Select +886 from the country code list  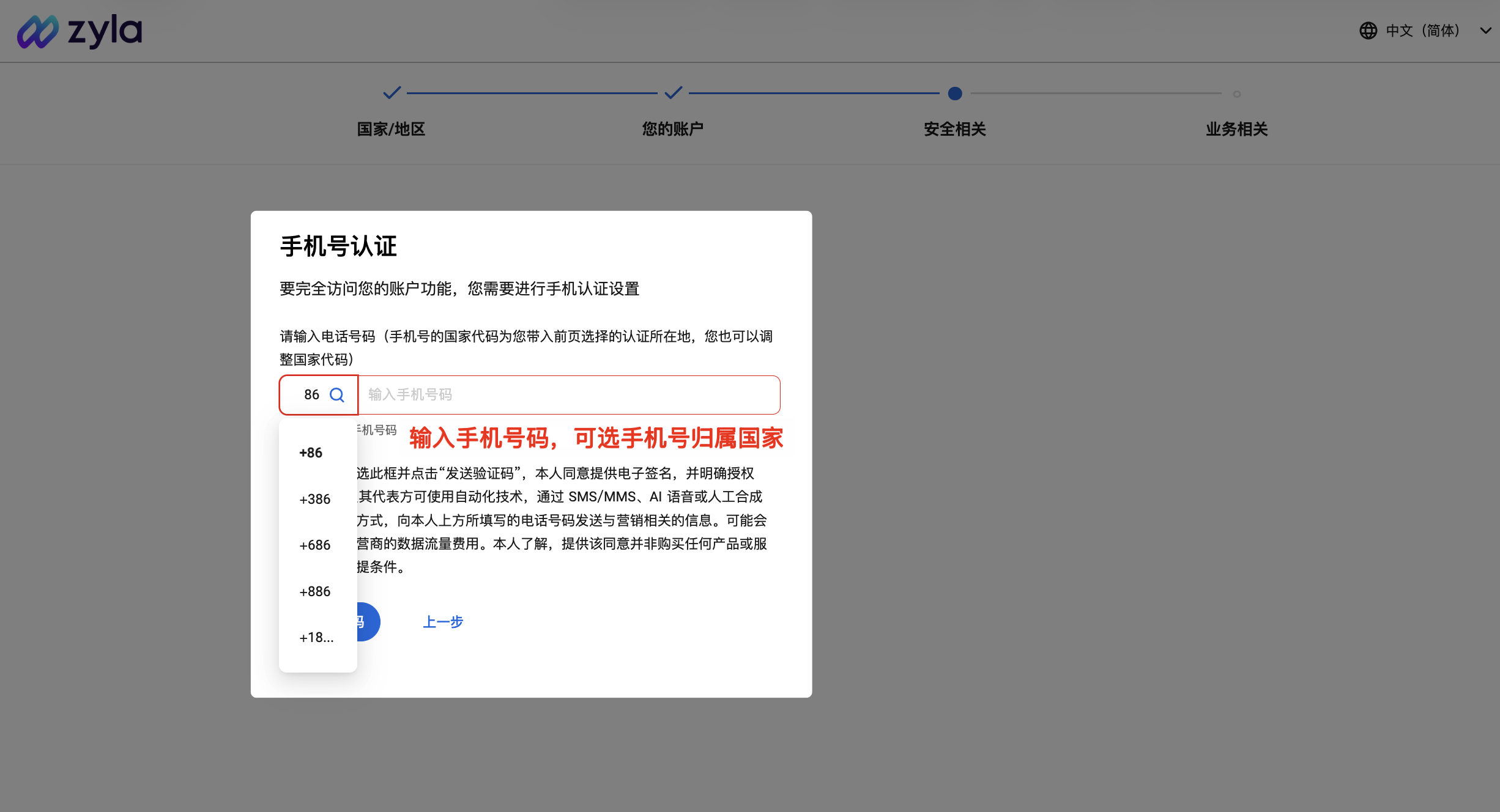[314, 591]
